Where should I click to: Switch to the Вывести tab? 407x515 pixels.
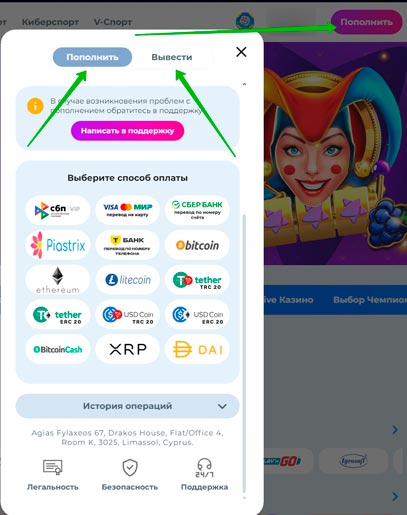pyautogui.click(x=172, y=57)
